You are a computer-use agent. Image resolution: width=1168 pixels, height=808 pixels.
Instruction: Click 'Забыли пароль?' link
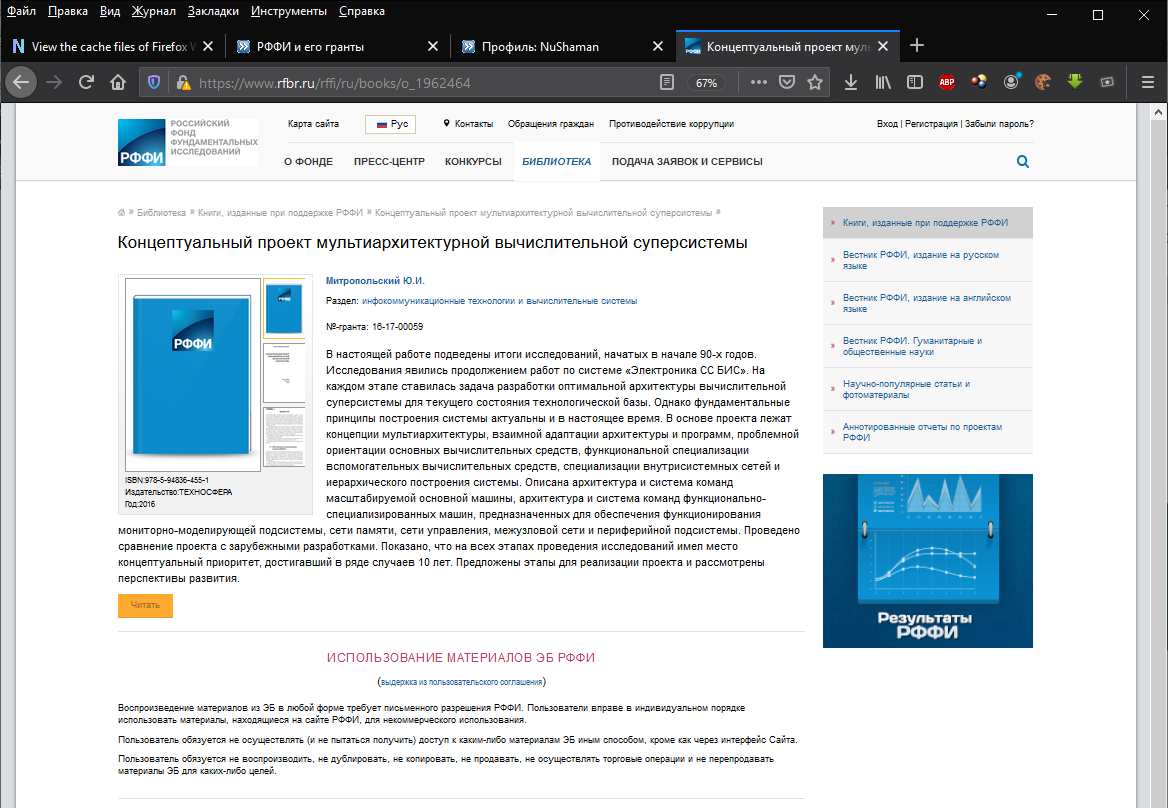(999, 124)
